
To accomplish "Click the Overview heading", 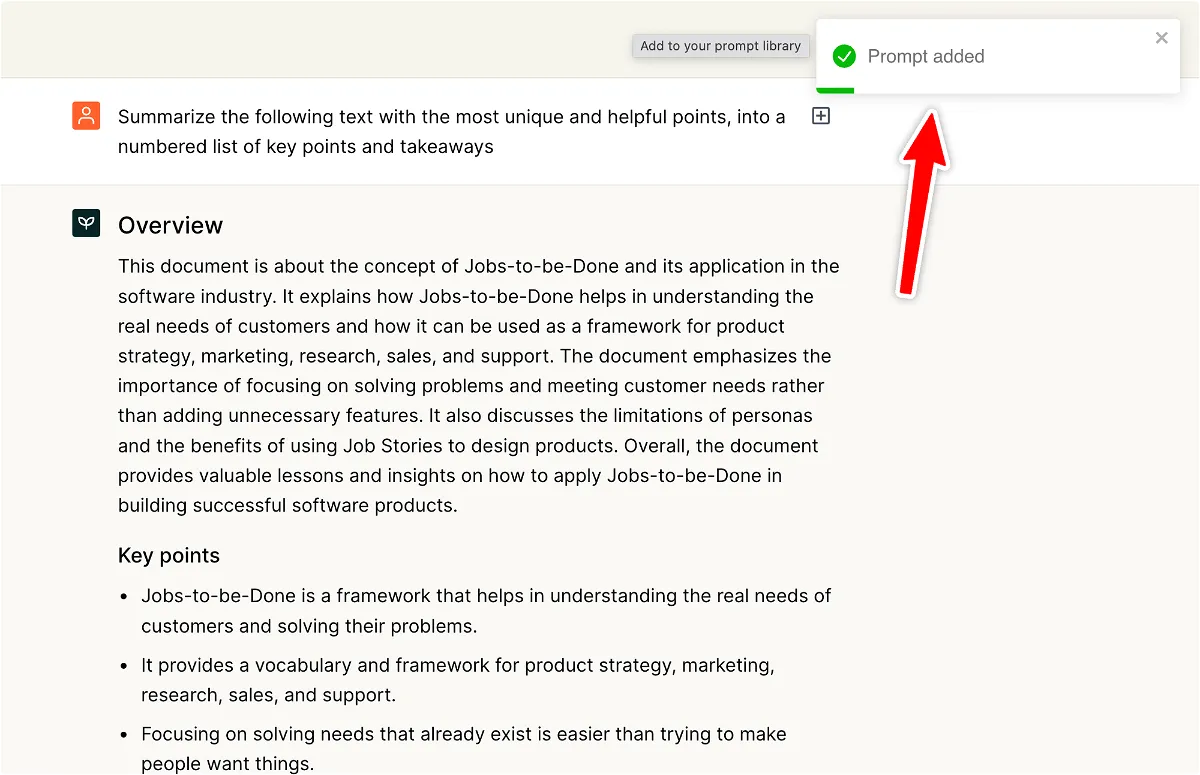I will 170,226.
